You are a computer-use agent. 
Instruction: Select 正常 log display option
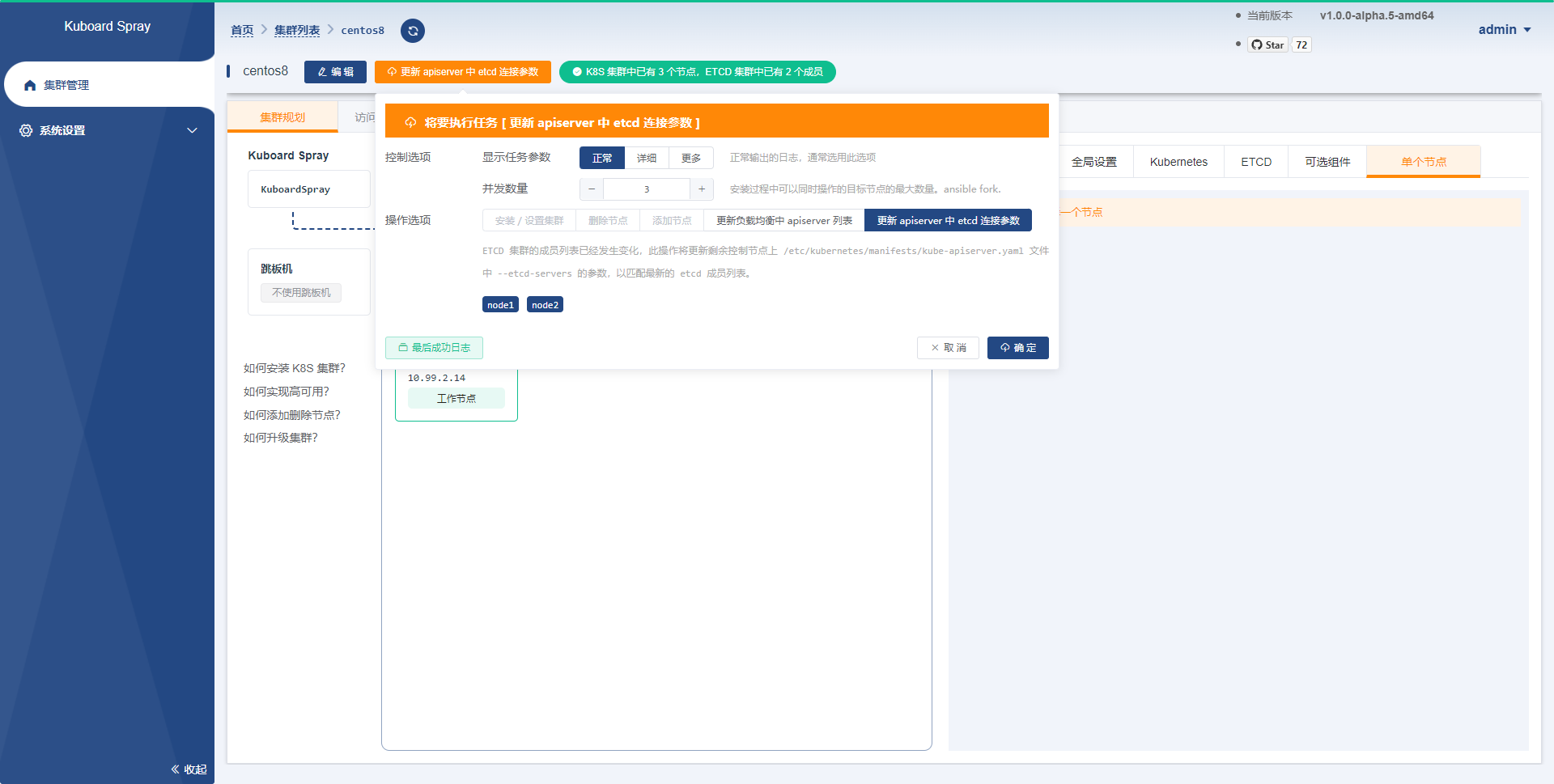point(602,158)
